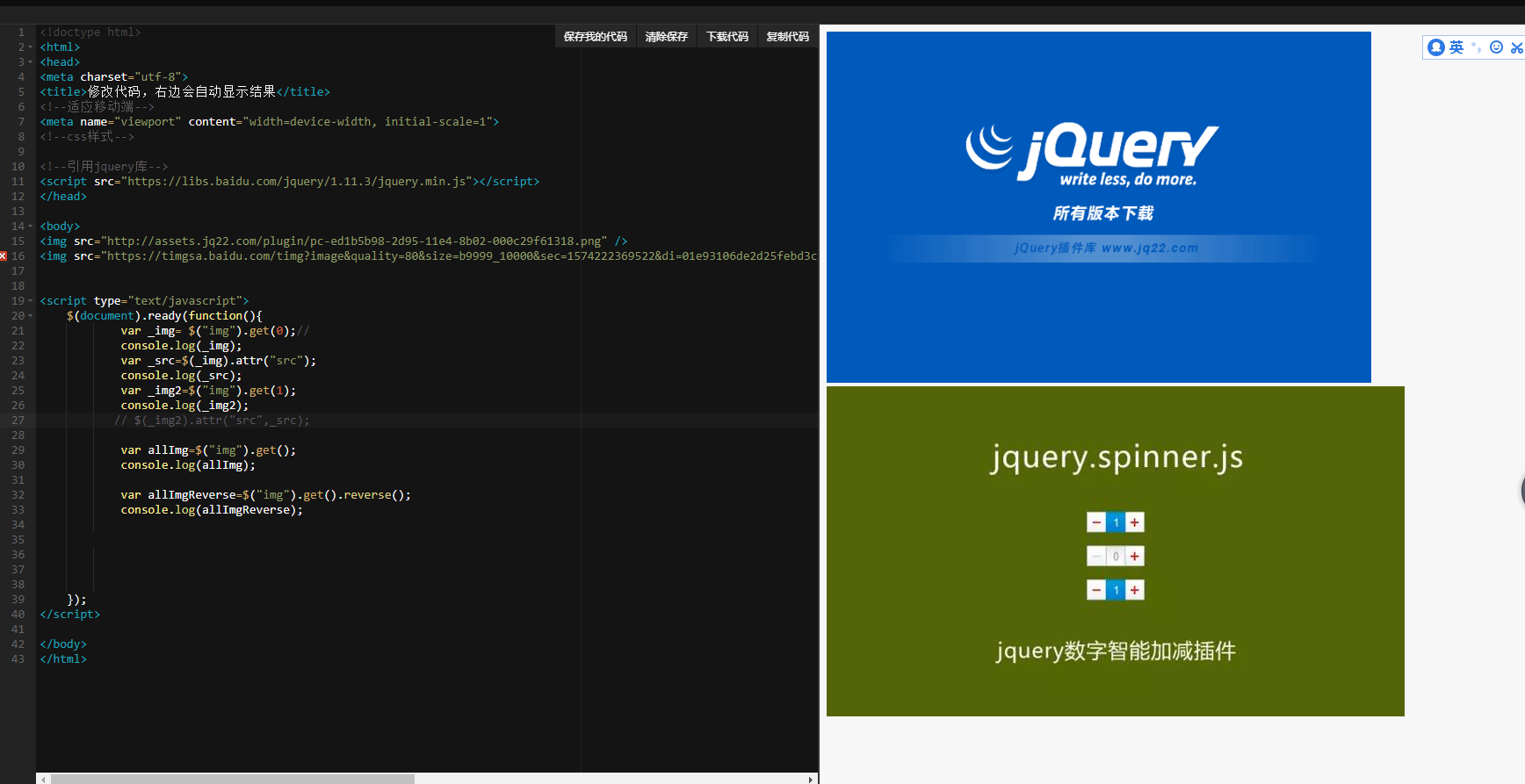Click the '<!doctype html>' code line
Image resolution: width=1525 pixels, height=784 pixels.
(90, 32)
